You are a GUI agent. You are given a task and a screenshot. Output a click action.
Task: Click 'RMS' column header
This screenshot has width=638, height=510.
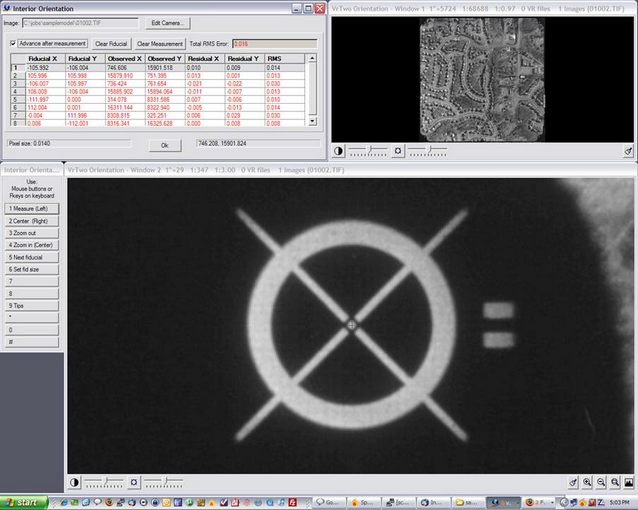(284, 59)
